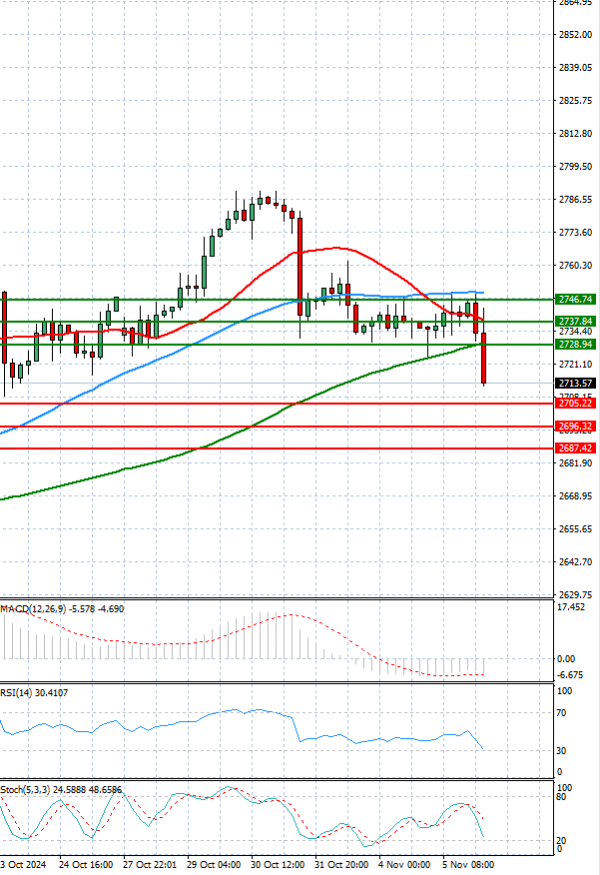Click the 2721.10 price scale value
This screenshot has height=875, width=600.
tap(575, 364)
